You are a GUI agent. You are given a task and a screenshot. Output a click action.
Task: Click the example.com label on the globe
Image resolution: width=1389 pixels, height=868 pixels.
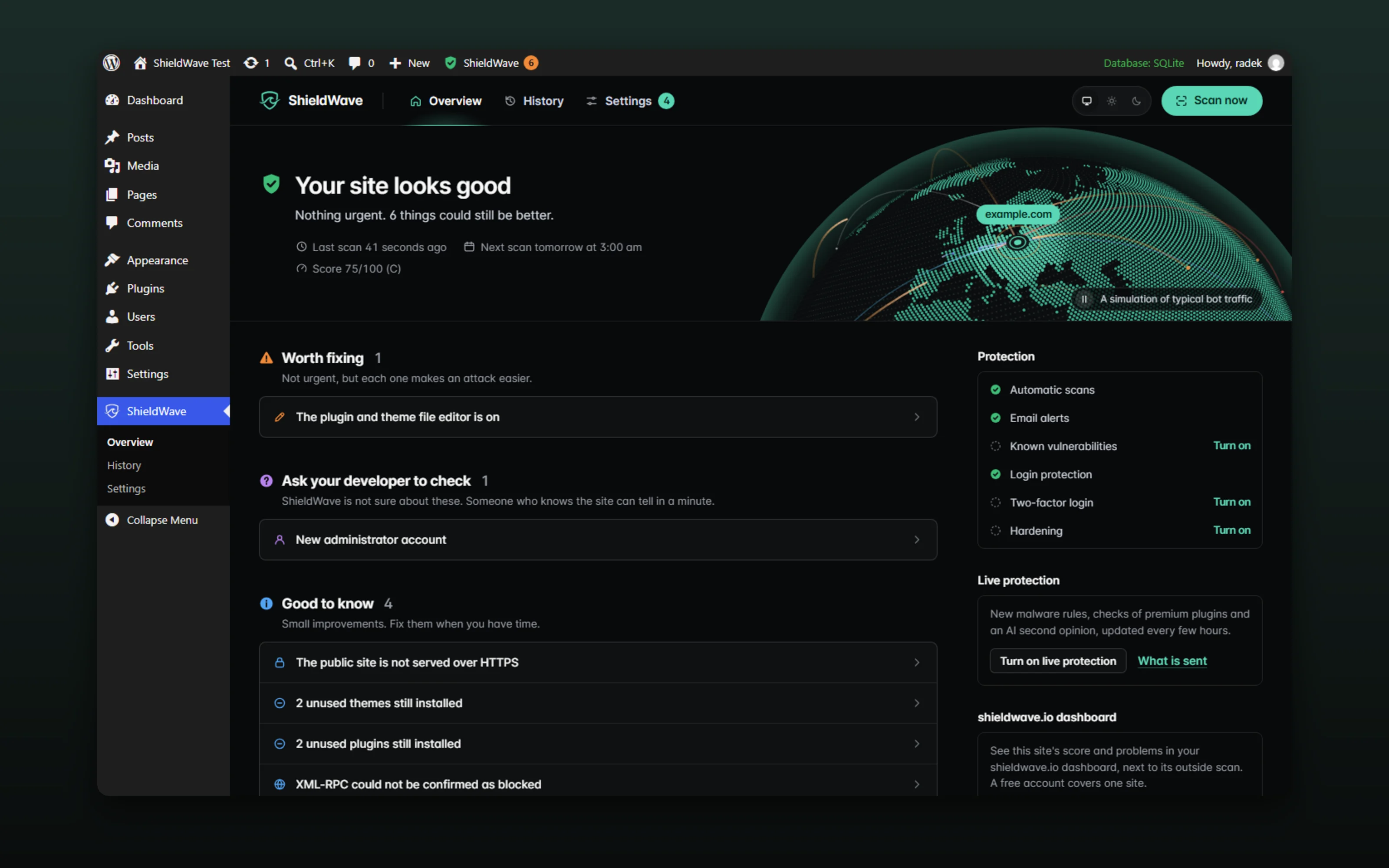tap(1018, 214)
